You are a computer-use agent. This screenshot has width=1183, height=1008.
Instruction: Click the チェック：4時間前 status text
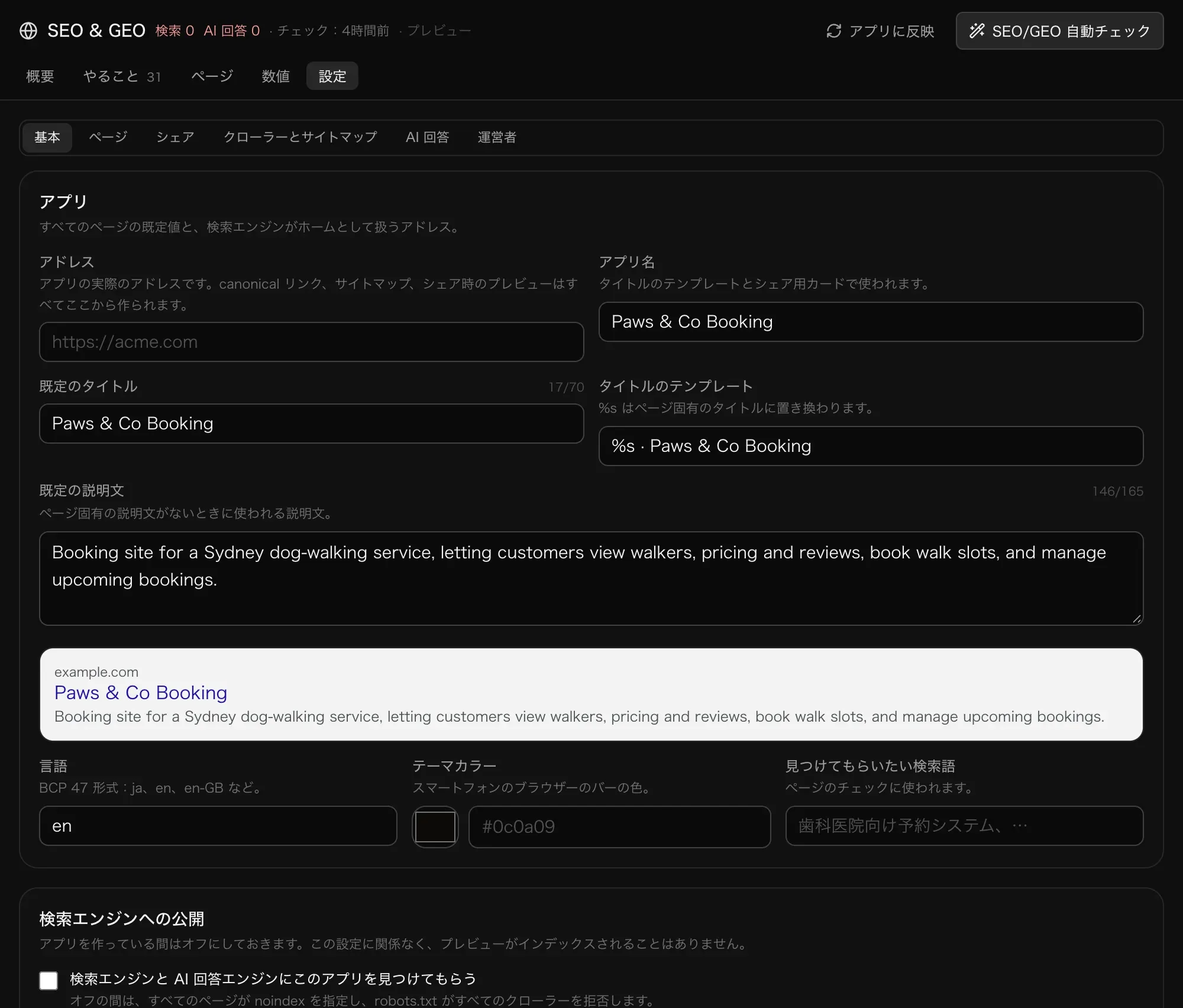[x=333, y=31]
